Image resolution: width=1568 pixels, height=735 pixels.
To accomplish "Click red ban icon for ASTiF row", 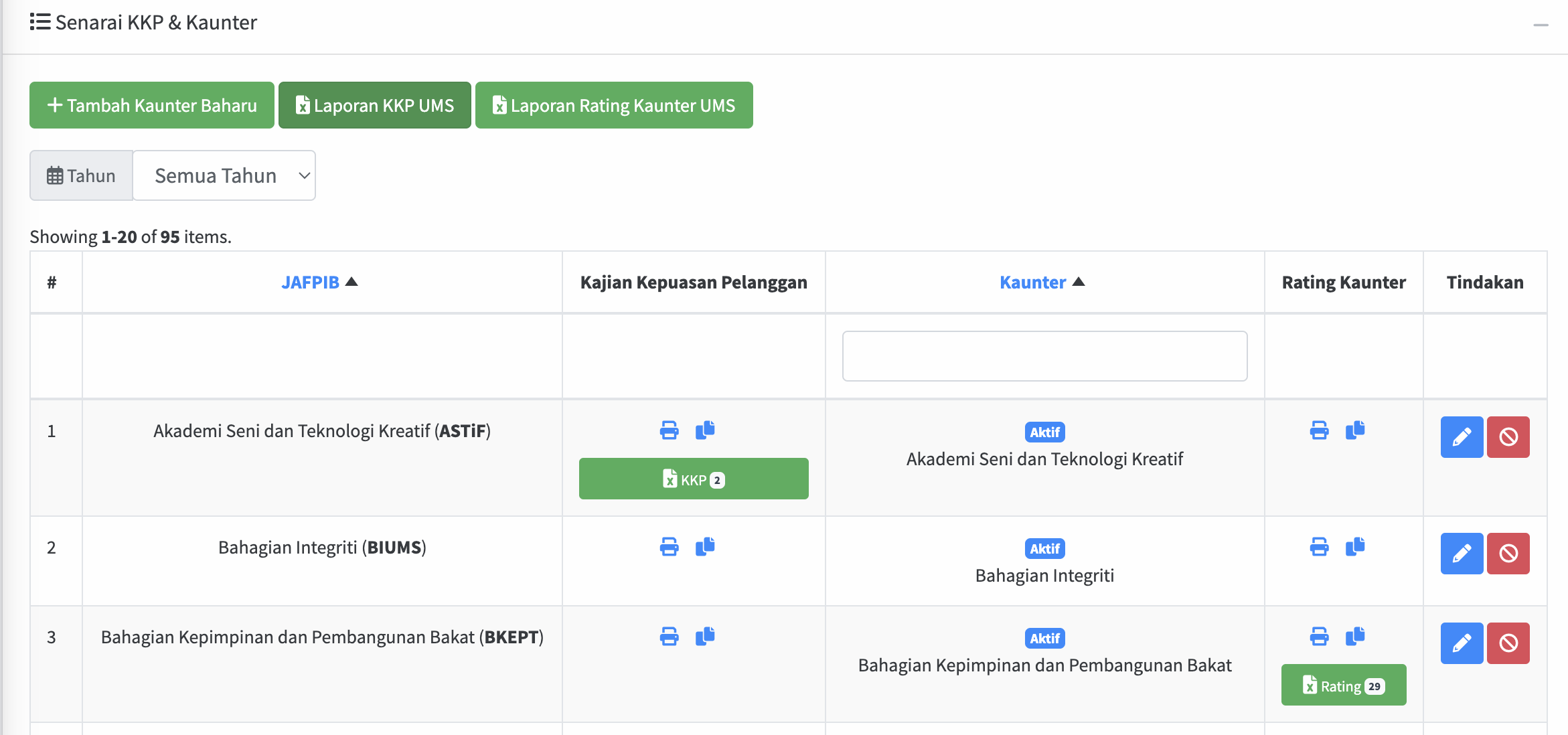I will 1508,437.
